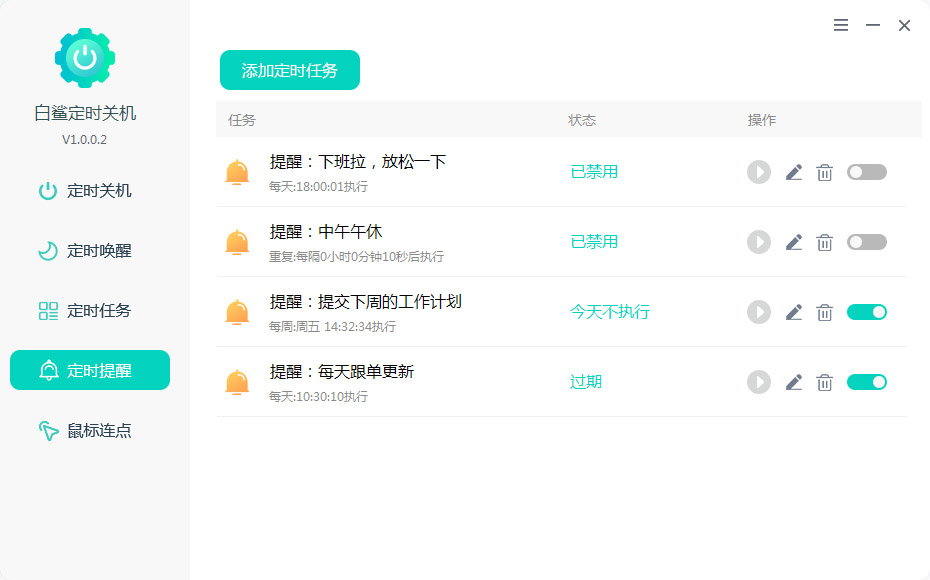Open the hamburger menu in title bar
The image size is (930, 580).
(841, 26)
